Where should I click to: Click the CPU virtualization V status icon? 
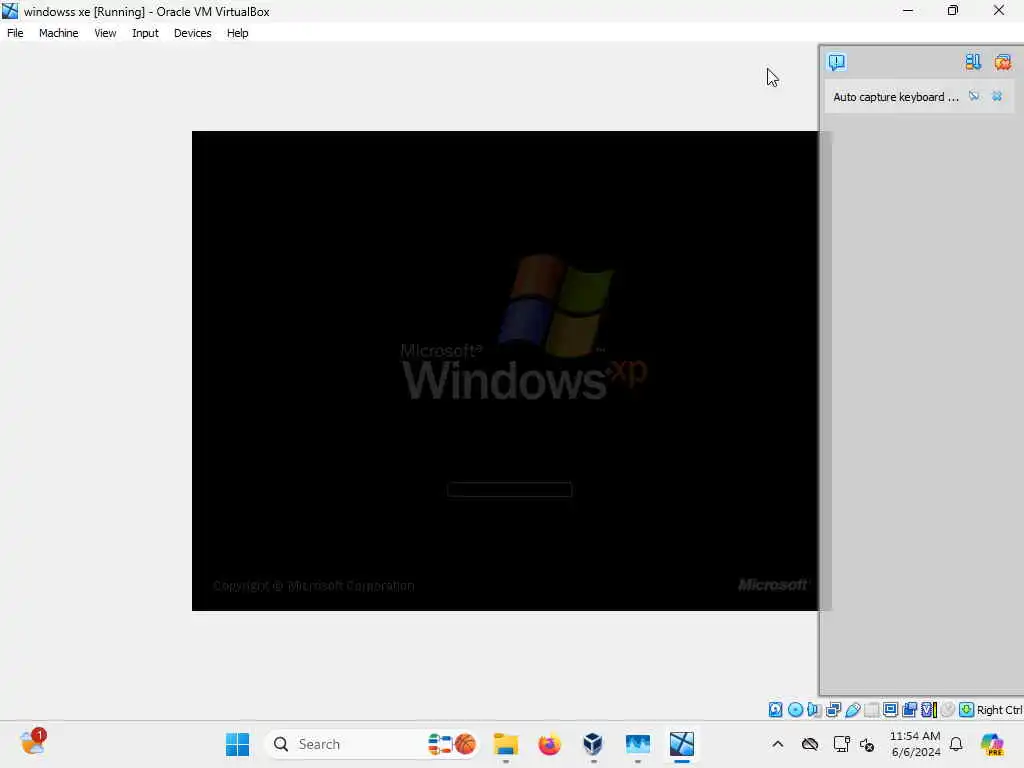(929, 710)
